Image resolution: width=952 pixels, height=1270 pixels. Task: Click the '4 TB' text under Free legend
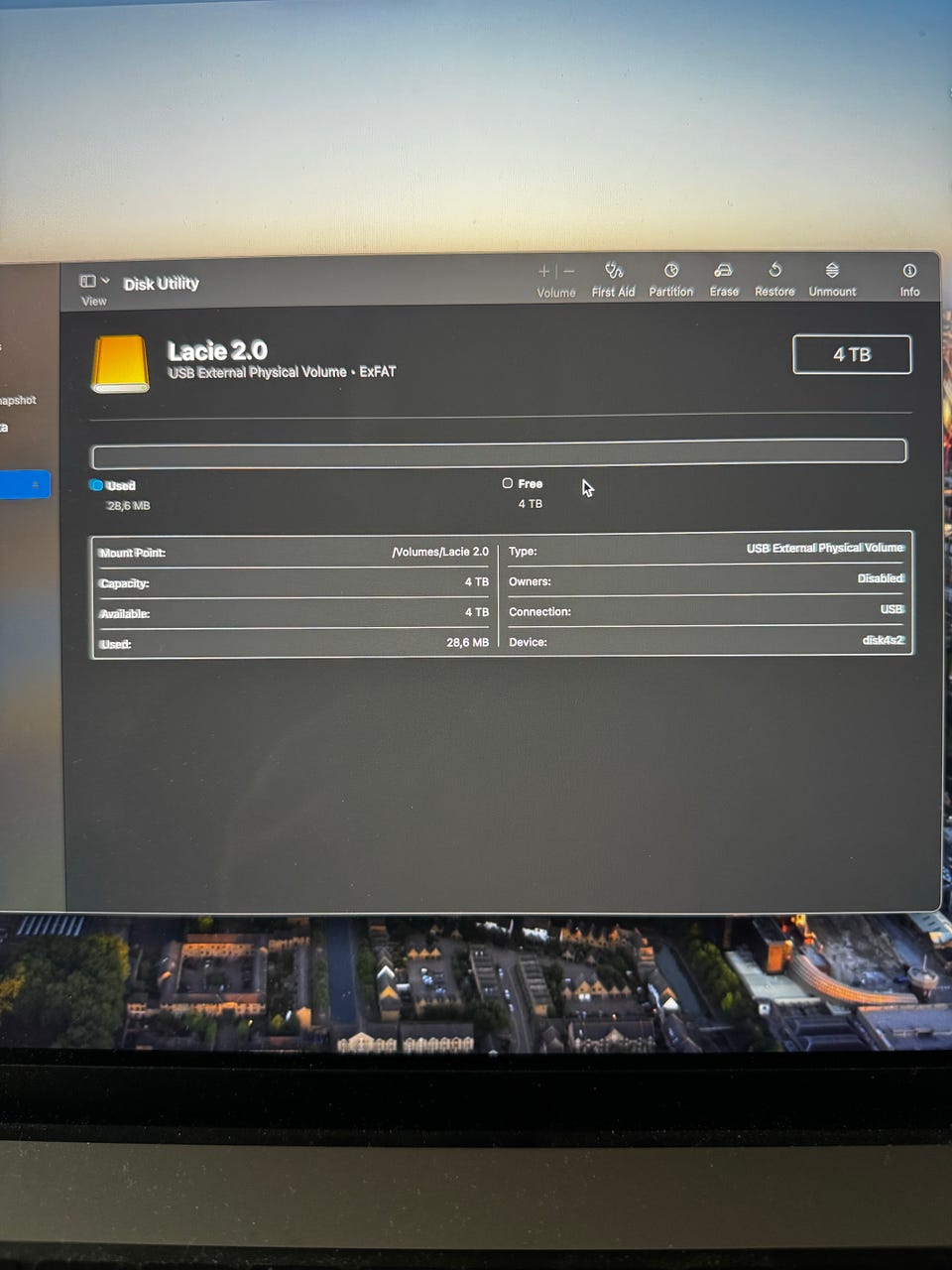pos(531,504)
